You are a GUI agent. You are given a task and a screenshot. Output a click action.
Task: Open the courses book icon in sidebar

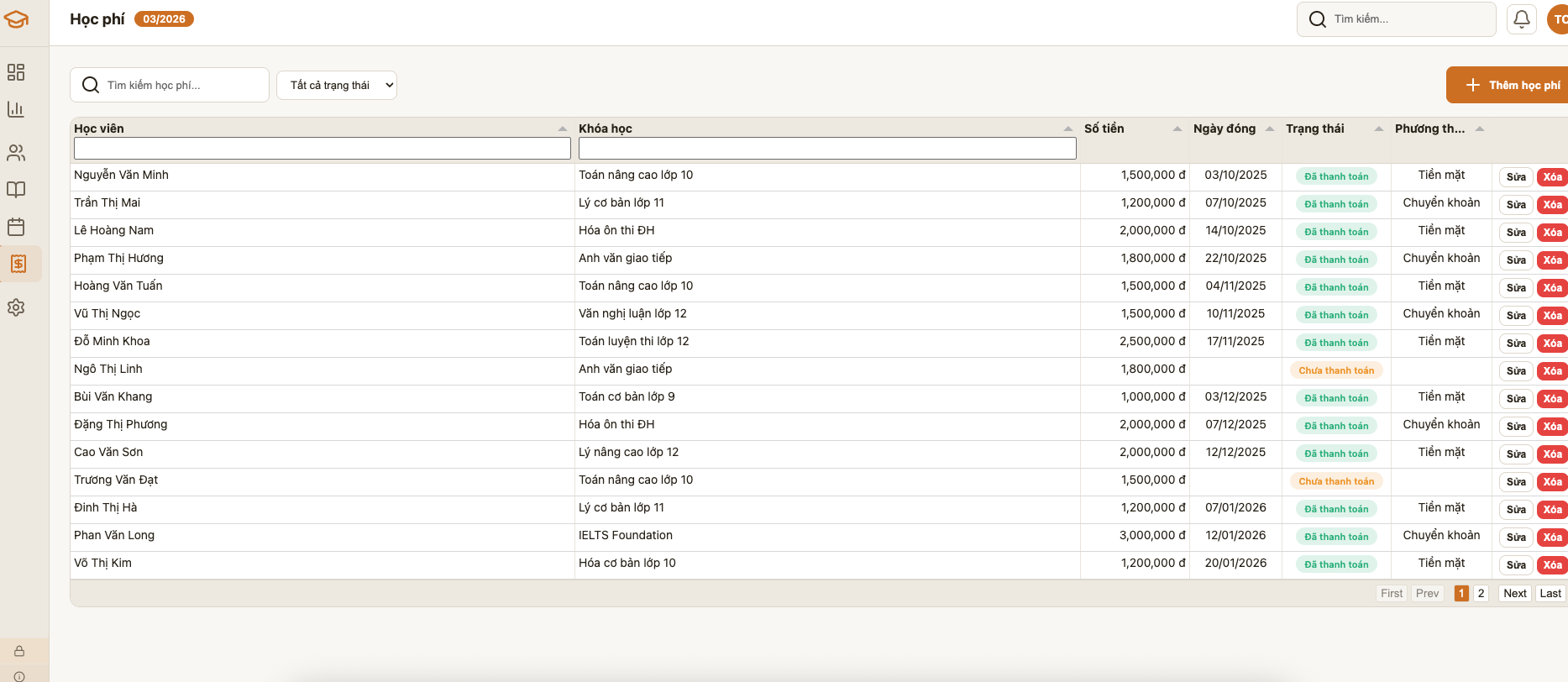tap(16, 190)
